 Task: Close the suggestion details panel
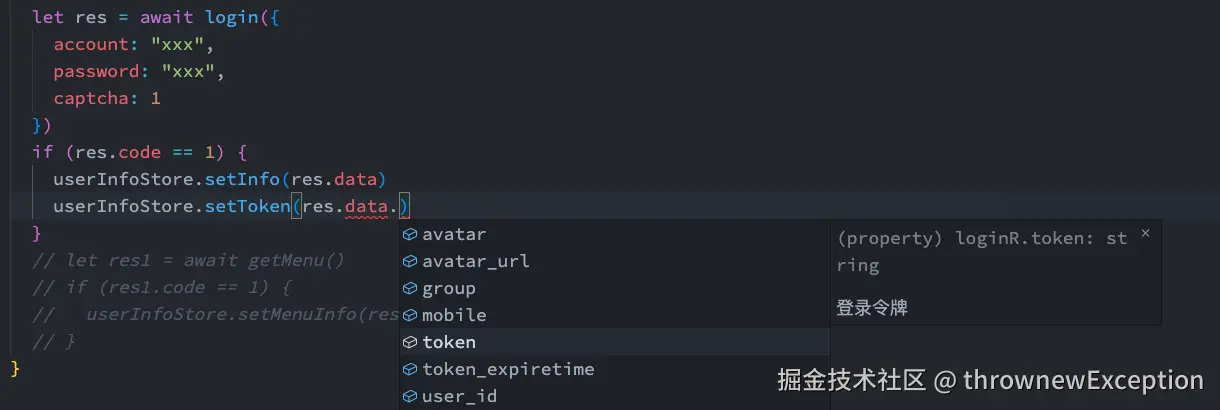point(1146,233)
